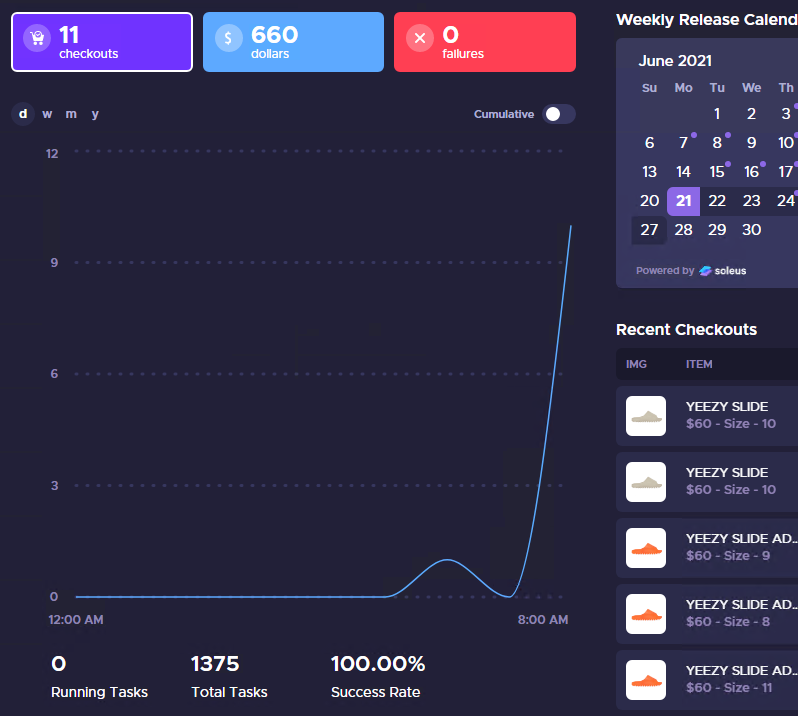Screen dimensions: 798x716
Task: Click the shopping cart icon in checkouts card
Action: click(x=37, y=38)
